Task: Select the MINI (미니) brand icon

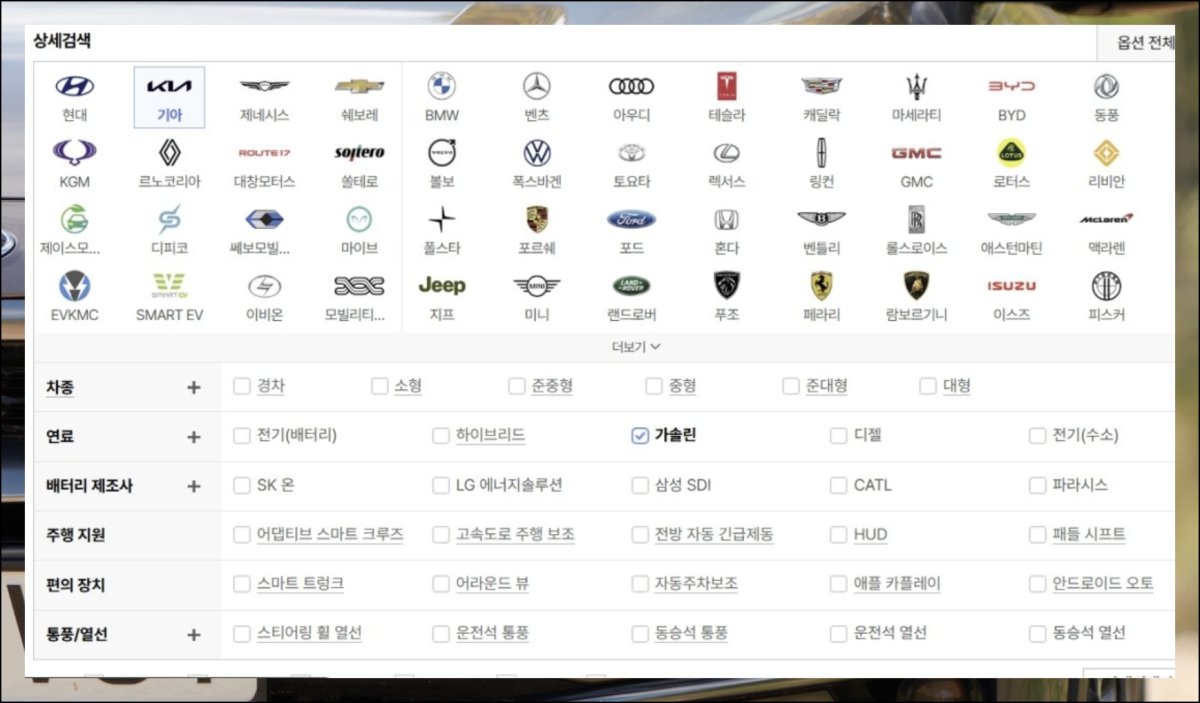Action: coord(537,286)
